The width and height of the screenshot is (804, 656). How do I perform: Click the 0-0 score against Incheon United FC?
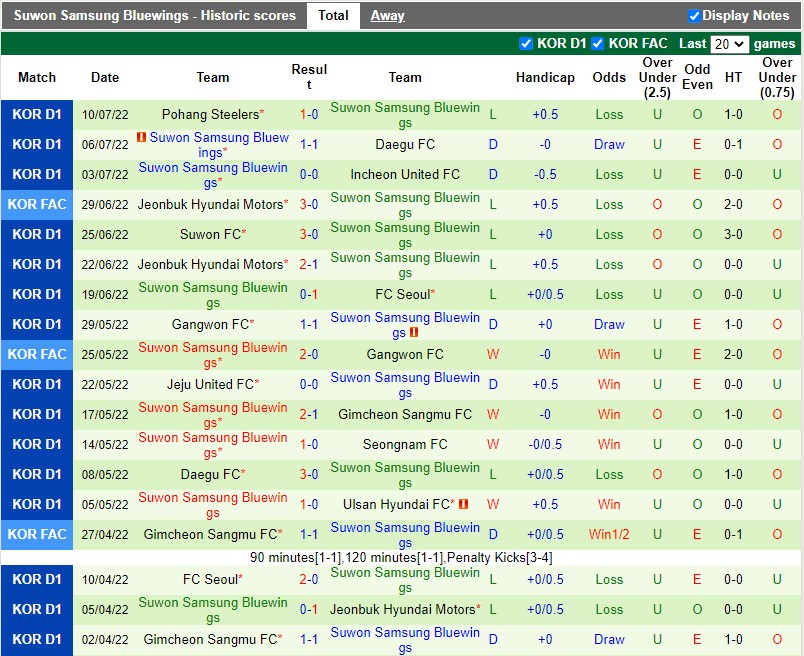[x=309, y=174]
